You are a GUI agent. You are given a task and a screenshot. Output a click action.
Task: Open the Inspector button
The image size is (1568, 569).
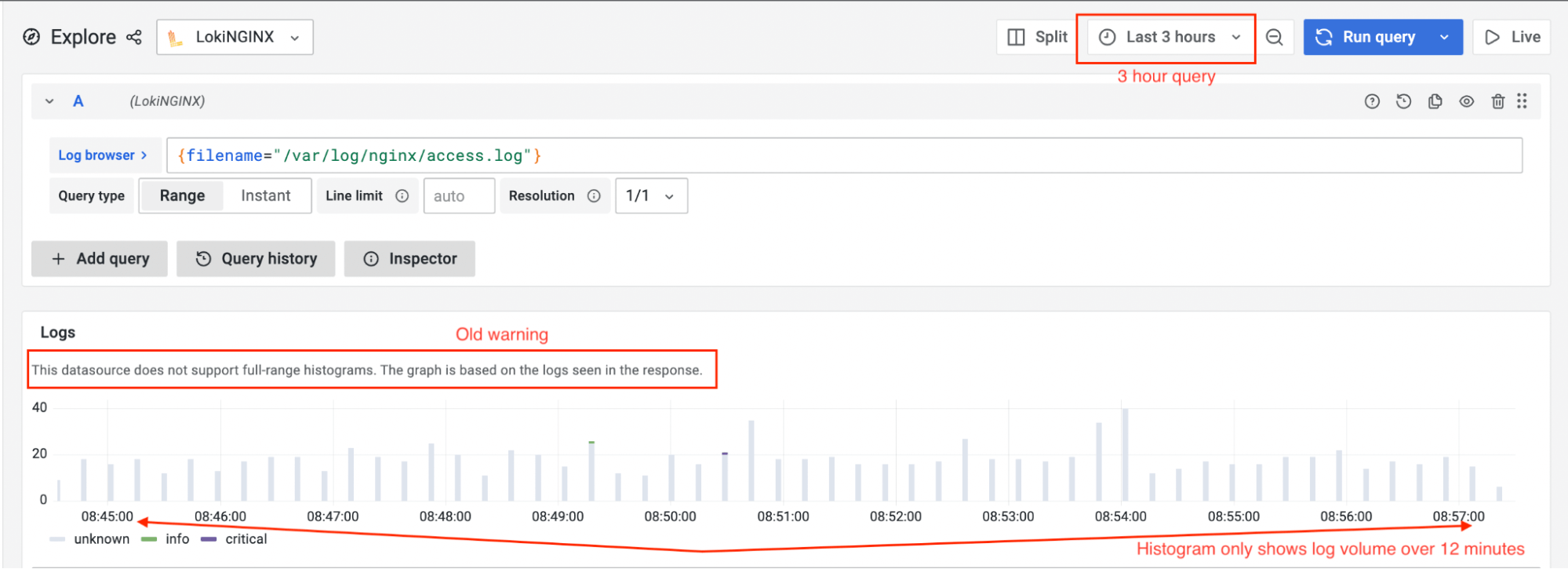pyautogui.click(x=409, y=259)
